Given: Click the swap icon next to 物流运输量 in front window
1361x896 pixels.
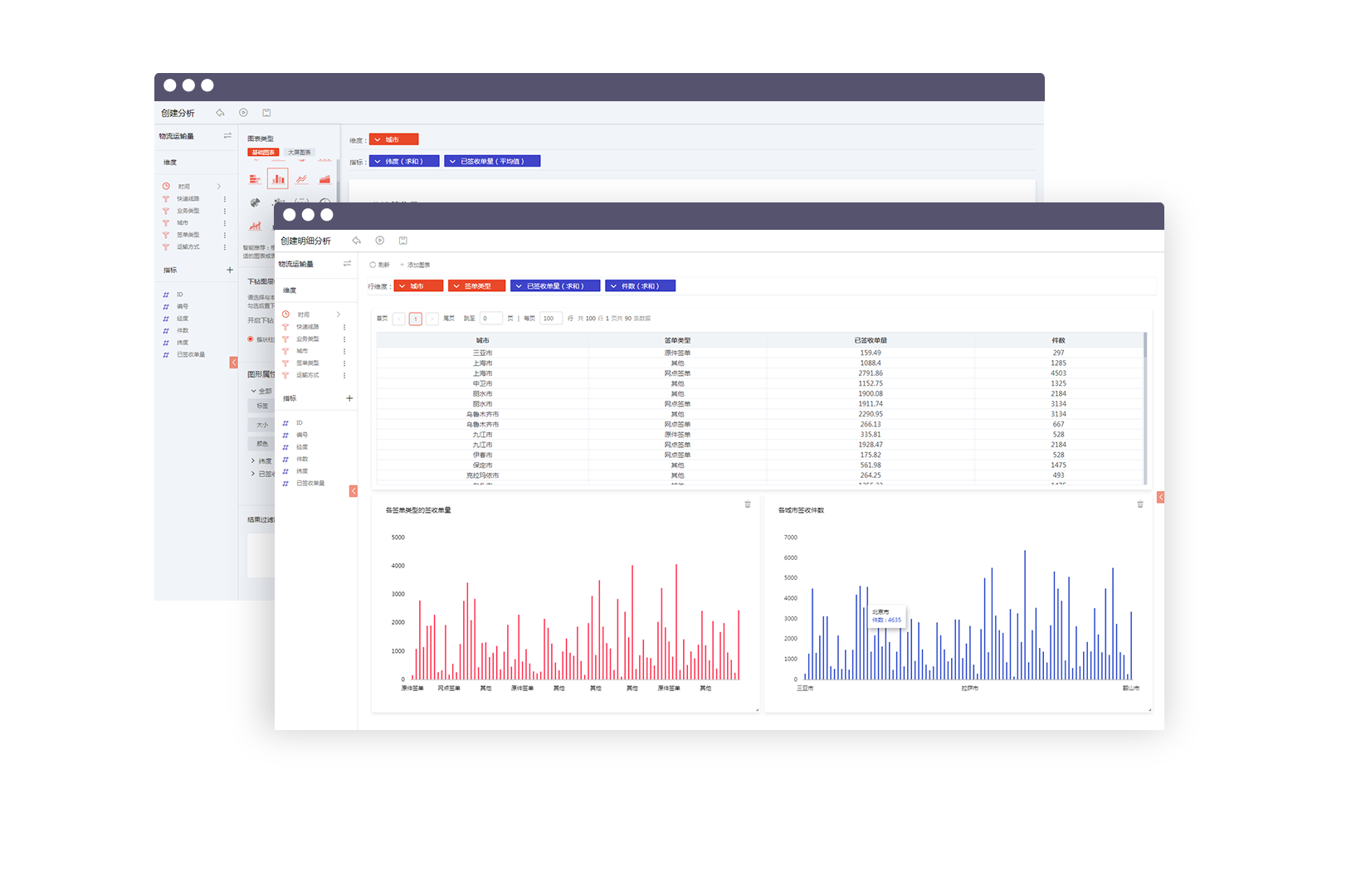Looking at the screenshot, I should point(347,264).
